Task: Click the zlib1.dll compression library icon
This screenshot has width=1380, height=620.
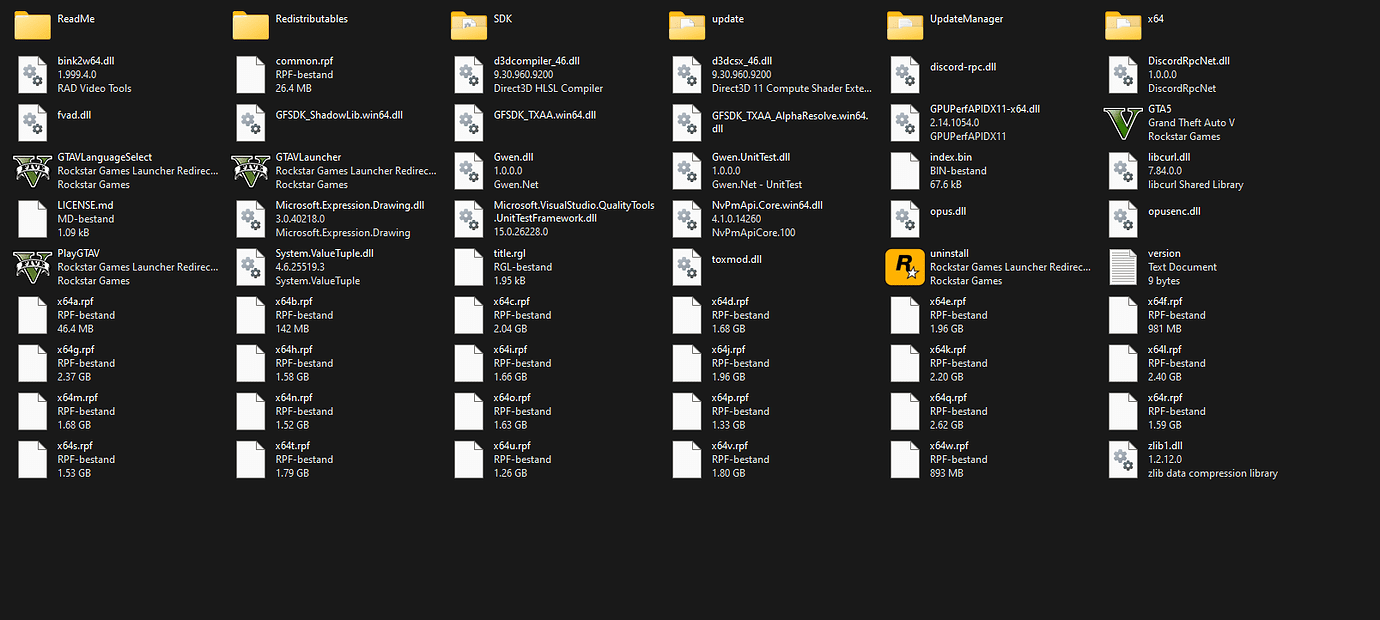Action: coord(1122,459)
